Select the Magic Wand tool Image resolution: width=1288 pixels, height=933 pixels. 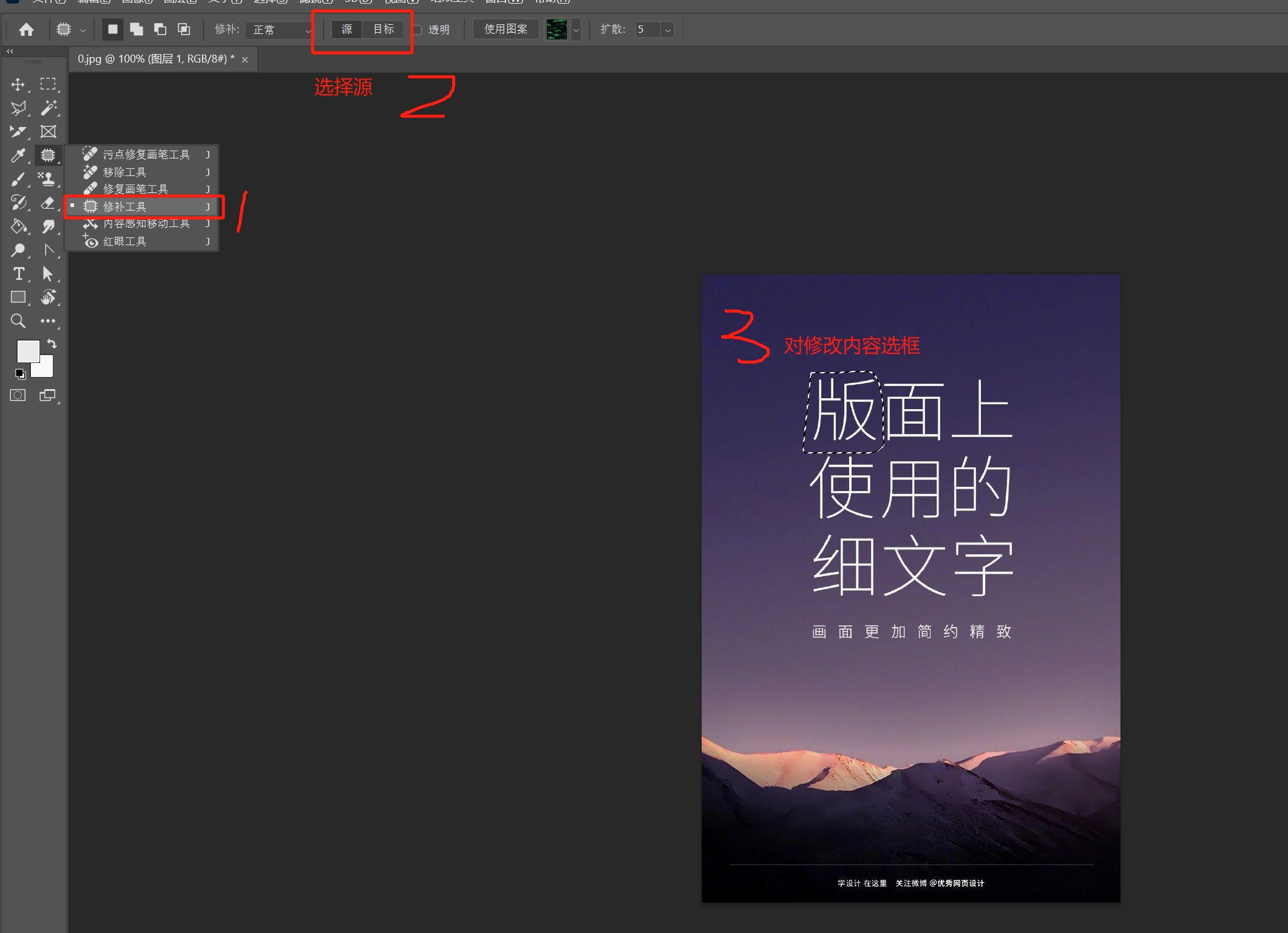(49, 108)
